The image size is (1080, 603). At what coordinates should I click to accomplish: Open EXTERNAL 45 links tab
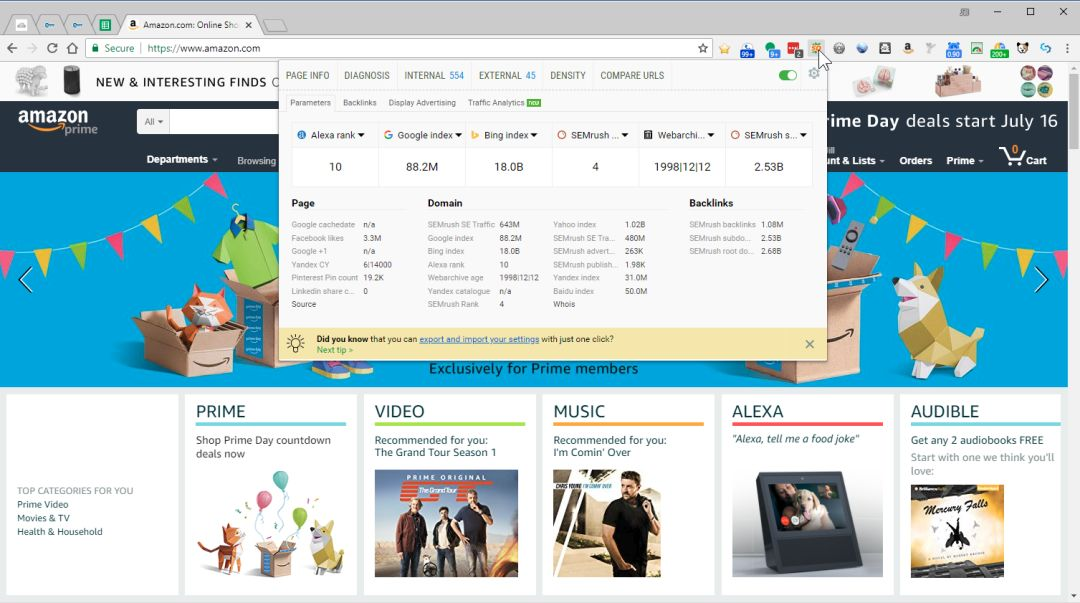click(507, 75)
